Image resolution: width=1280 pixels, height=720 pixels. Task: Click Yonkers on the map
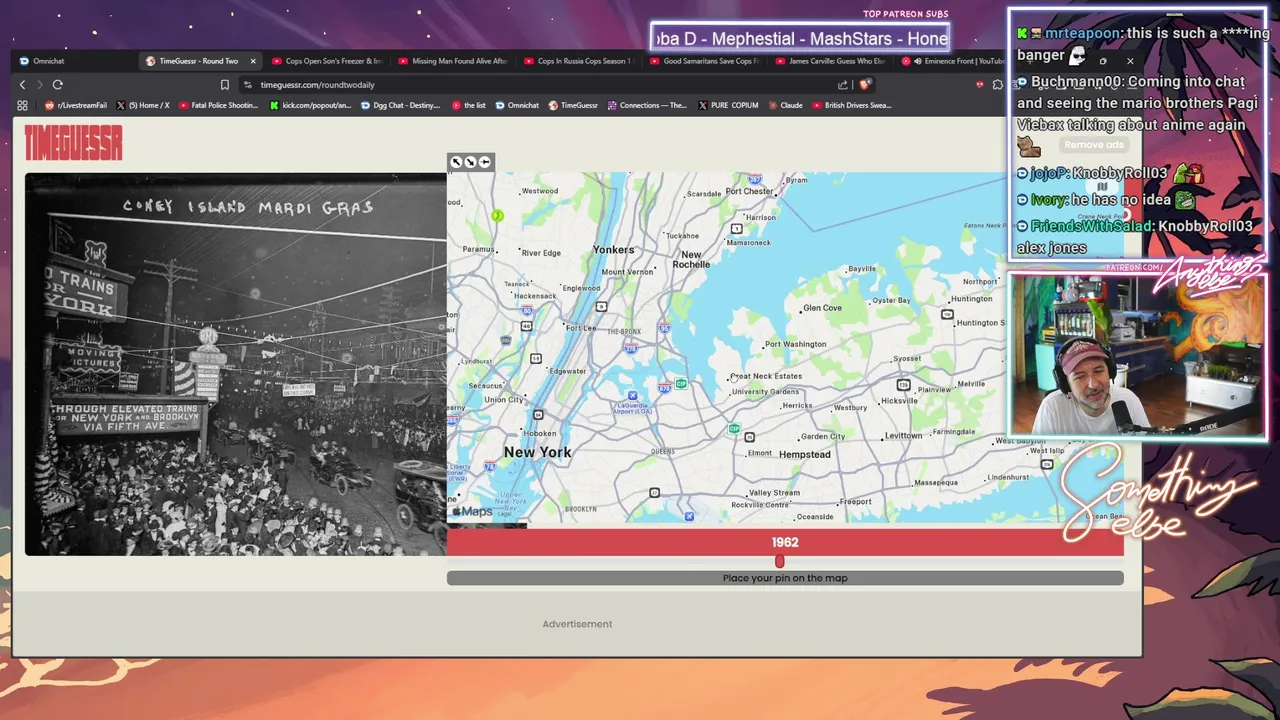[613, 250]
